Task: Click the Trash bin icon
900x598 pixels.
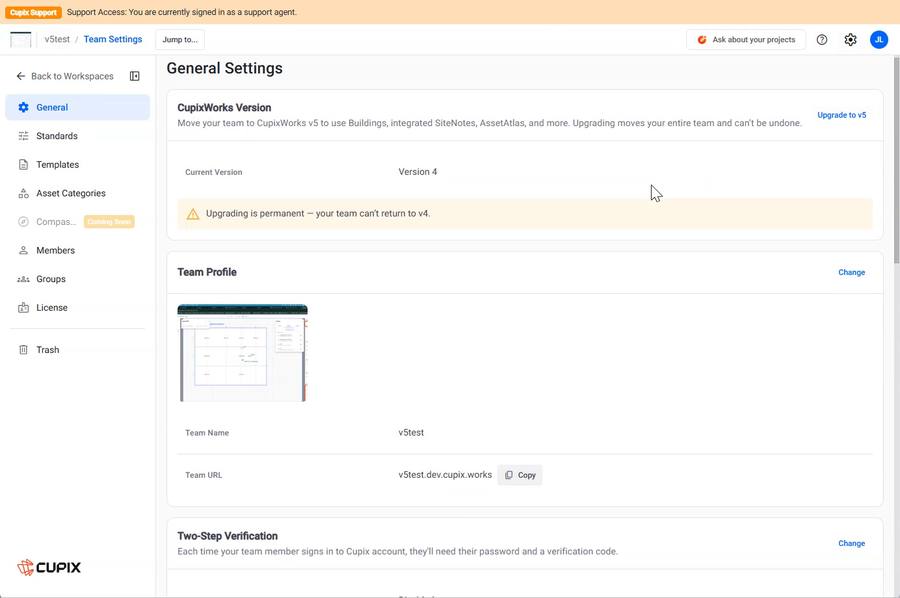Action: (24, 350)
